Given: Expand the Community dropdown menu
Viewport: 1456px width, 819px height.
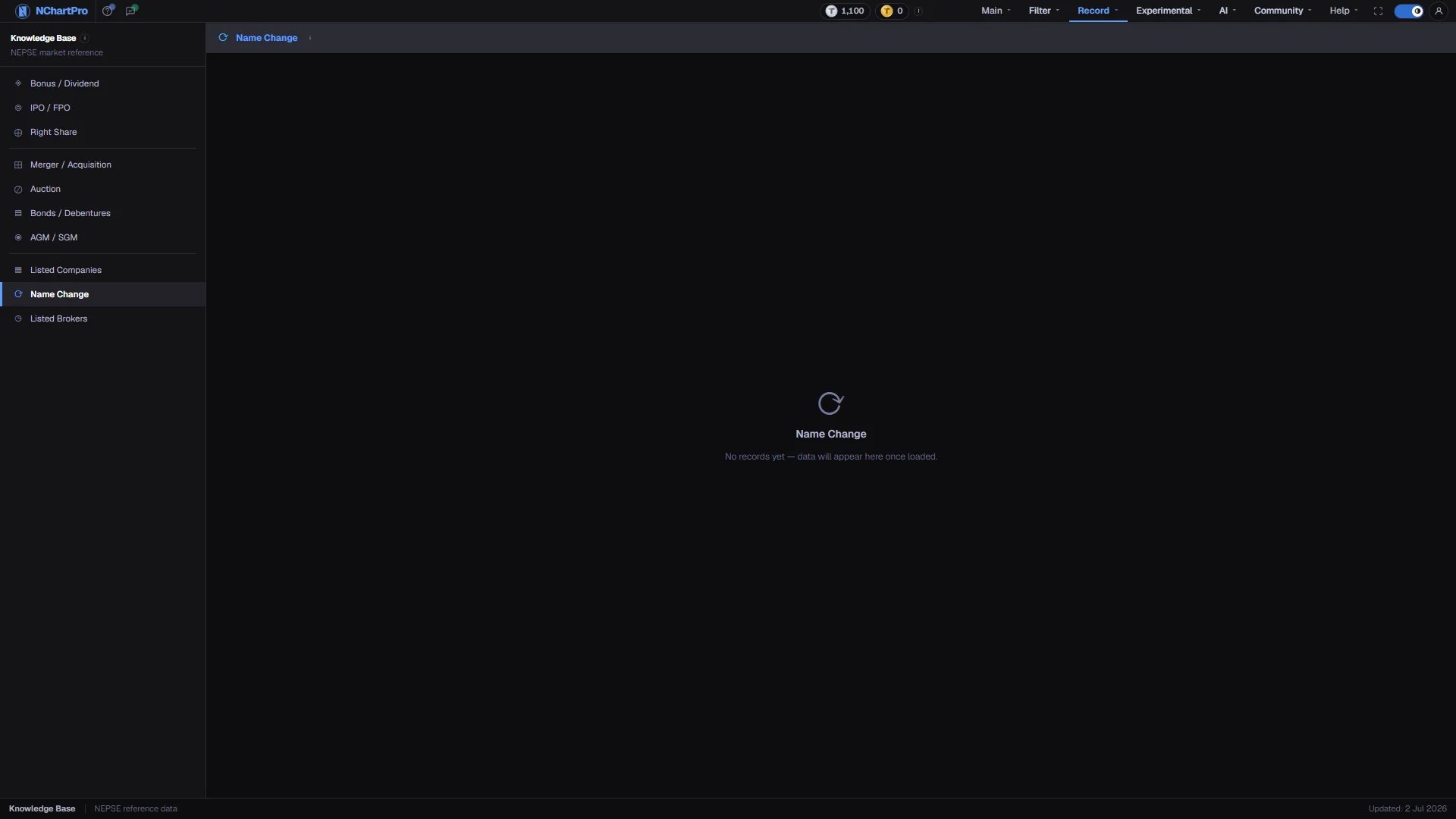Looking at the screenshot, I should [x=1283, y=11].
